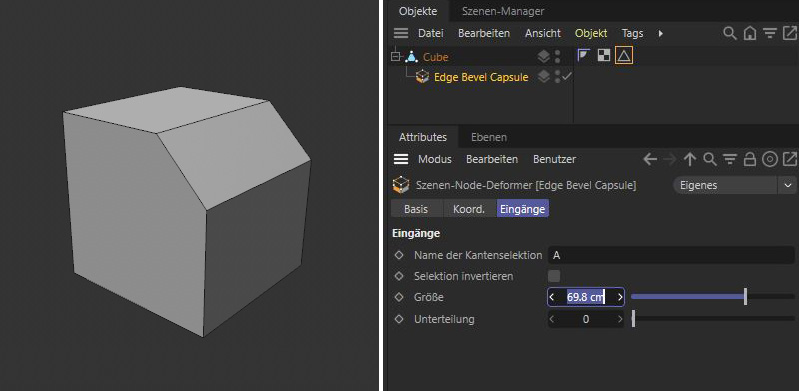Image resolution: width=799 pixels, height=391 pixels.
Task: Click the home icon in the Objekte panel
Action: click(x=750, y=34)
